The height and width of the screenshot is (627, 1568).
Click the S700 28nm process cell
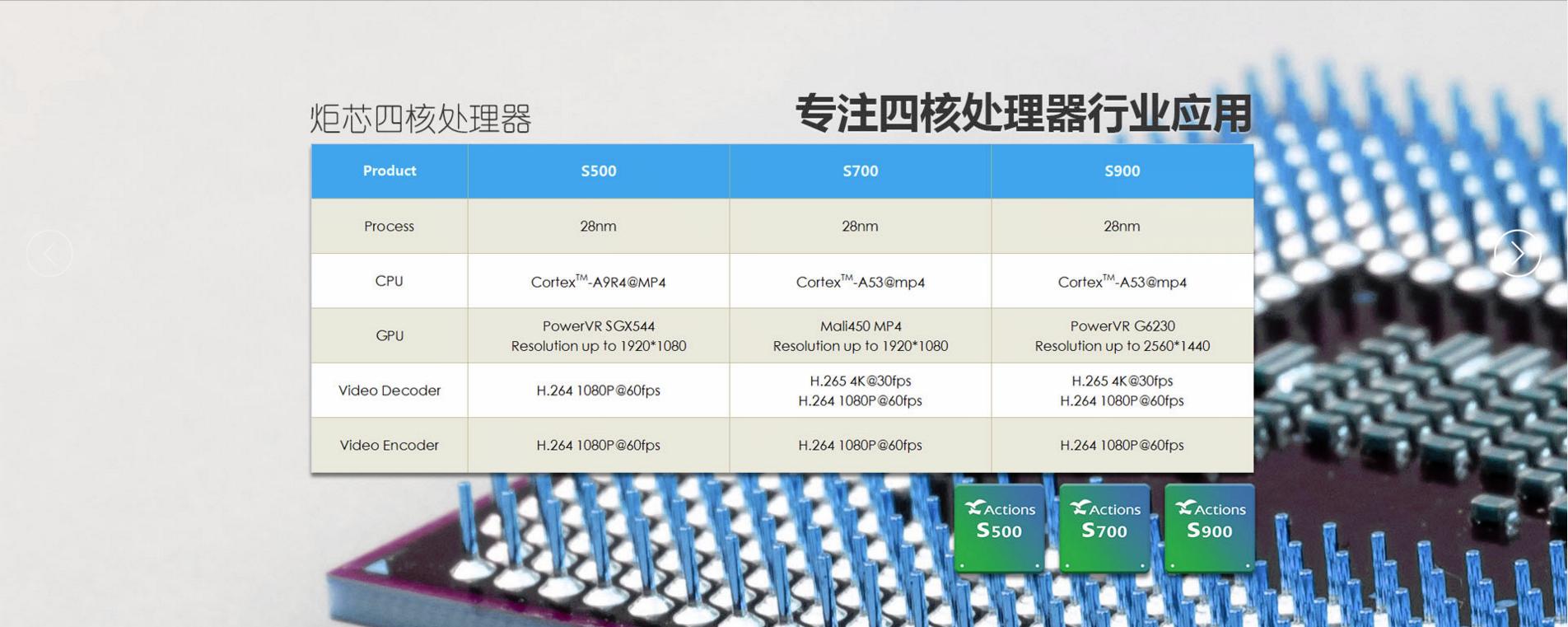click(861, 226)
